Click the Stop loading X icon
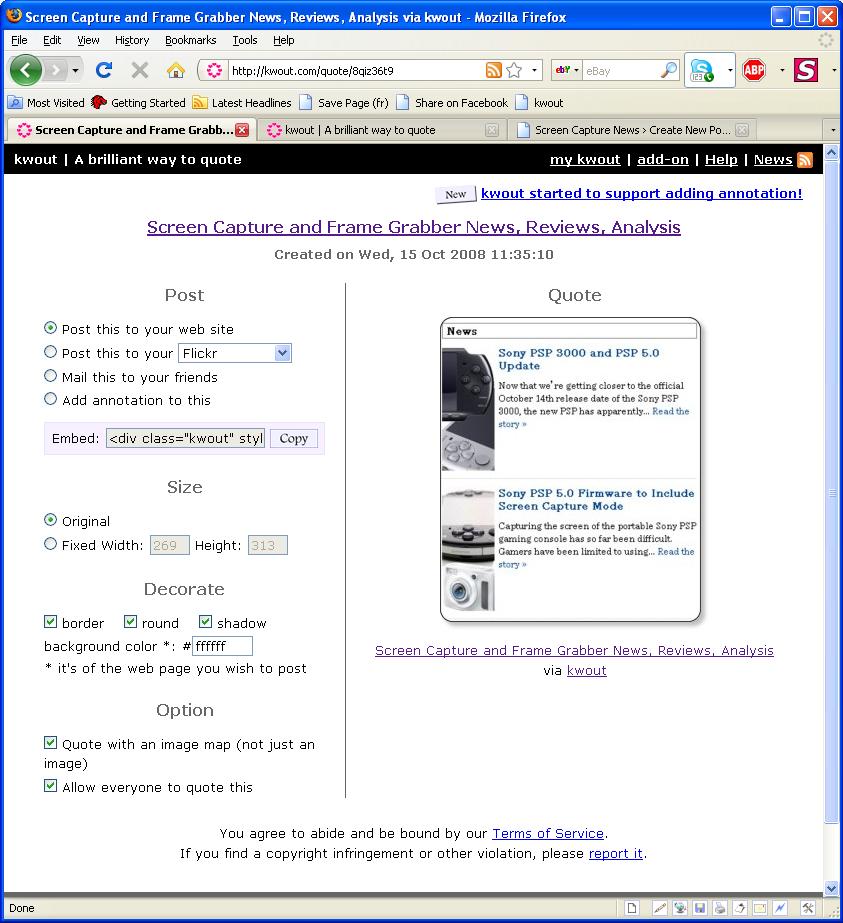The image size is (843, 923). pyautogui.click(x=140, y=71)
